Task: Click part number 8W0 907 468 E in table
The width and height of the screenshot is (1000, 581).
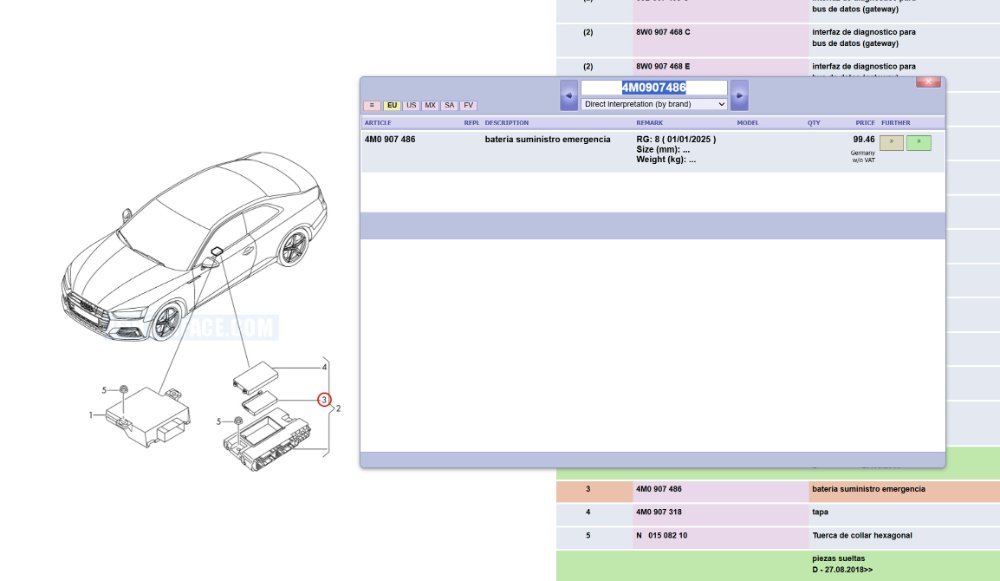Action: point(663,66)
